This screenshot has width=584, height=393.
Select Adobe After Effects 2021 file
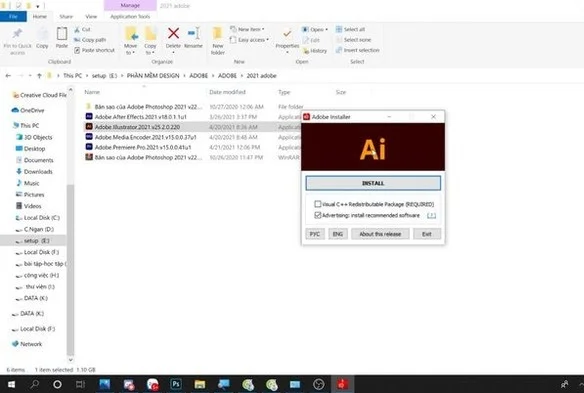click(x=140, y=117)
